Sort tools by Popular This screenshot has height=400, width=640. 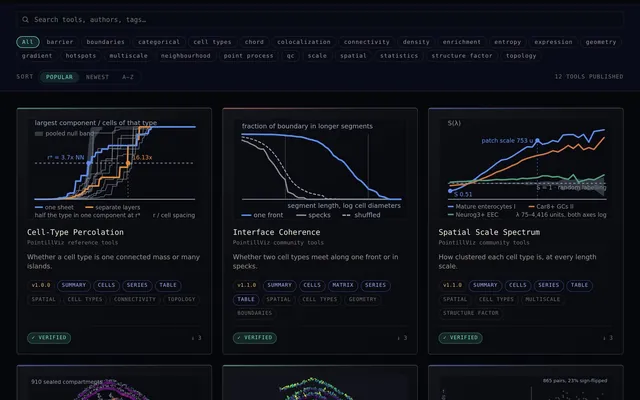click(59, 77)
